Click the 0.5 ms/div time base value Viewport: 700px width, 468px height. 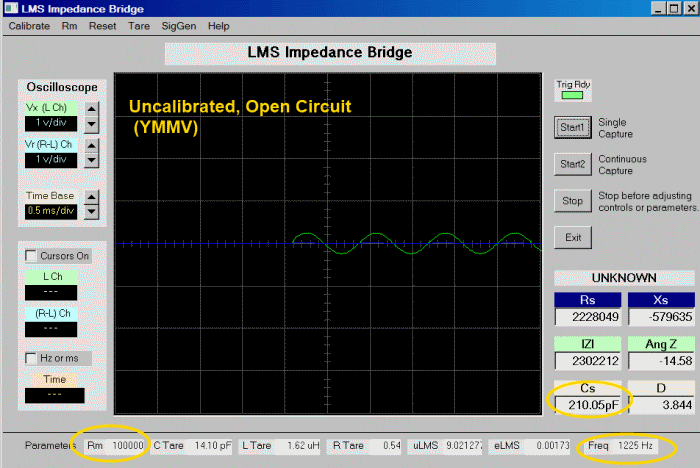point(51,211)
